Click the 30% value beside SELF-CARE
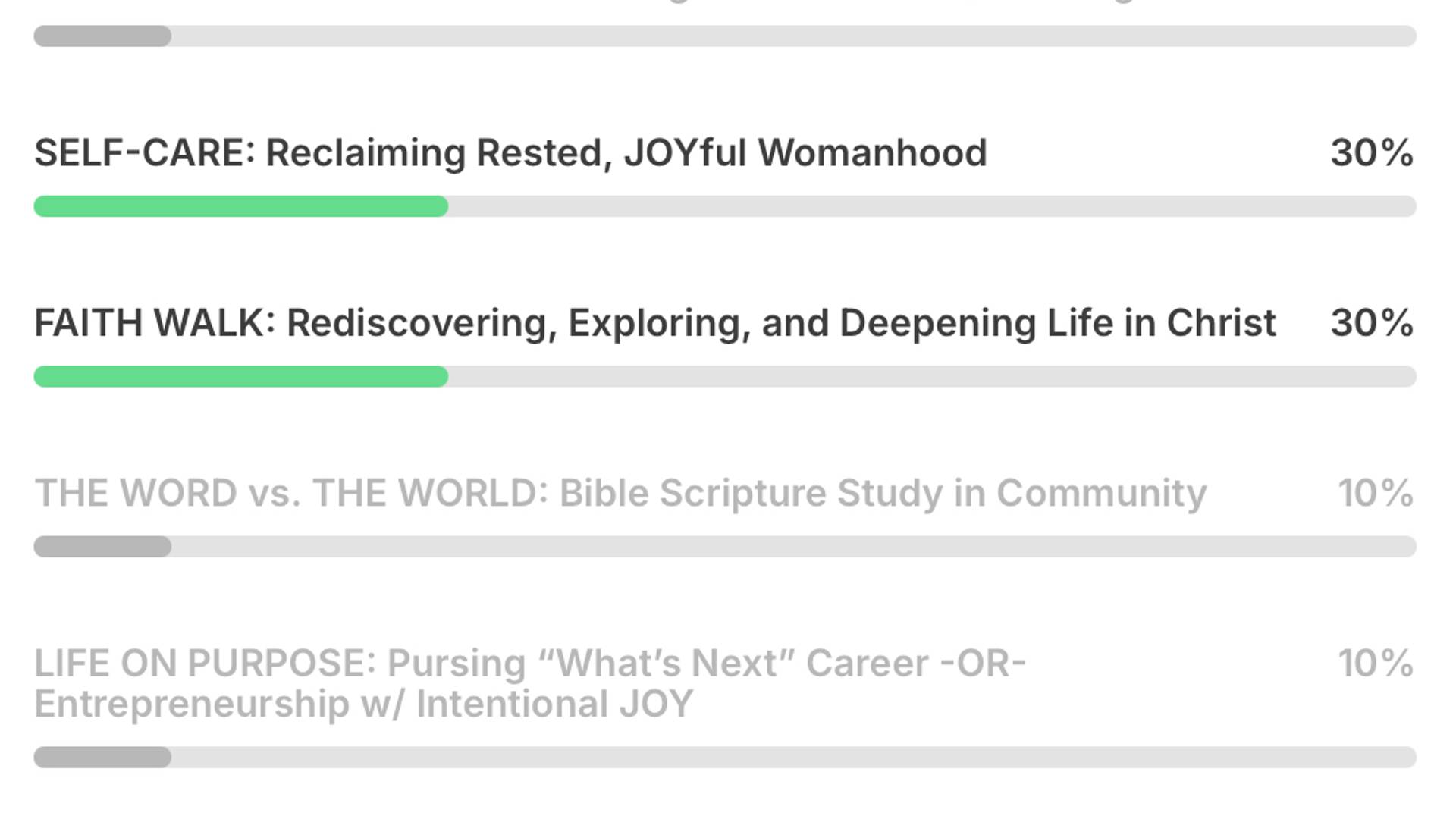Viewport: 1456px width, 819px height. click(x=1371, y=152)
